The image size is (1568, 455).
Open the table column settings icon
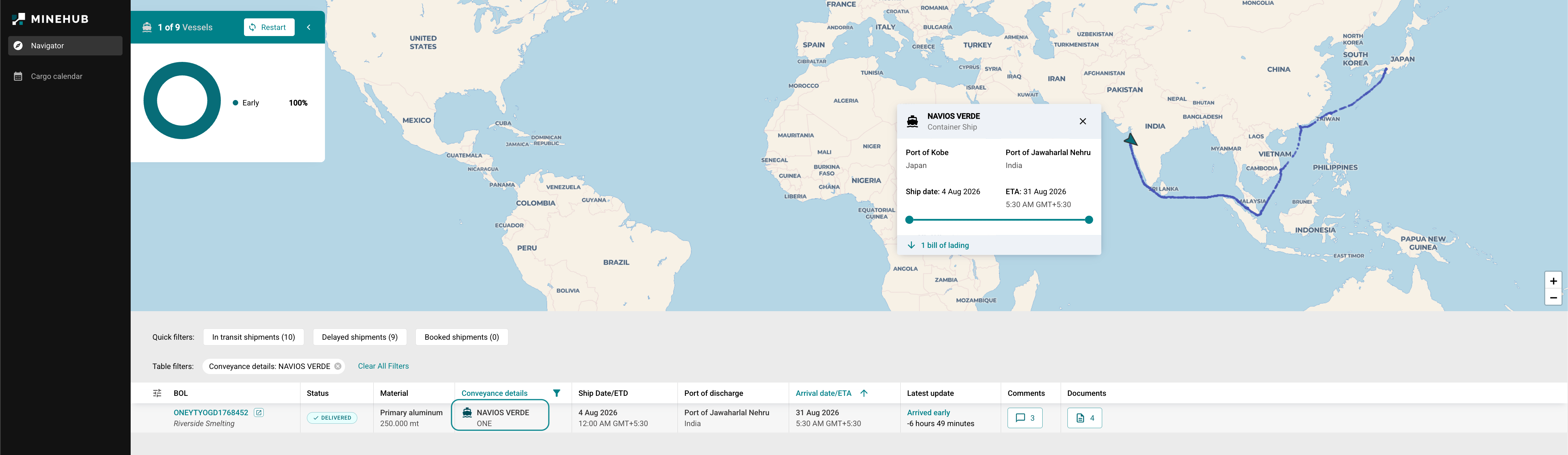(x=157, y=393)
